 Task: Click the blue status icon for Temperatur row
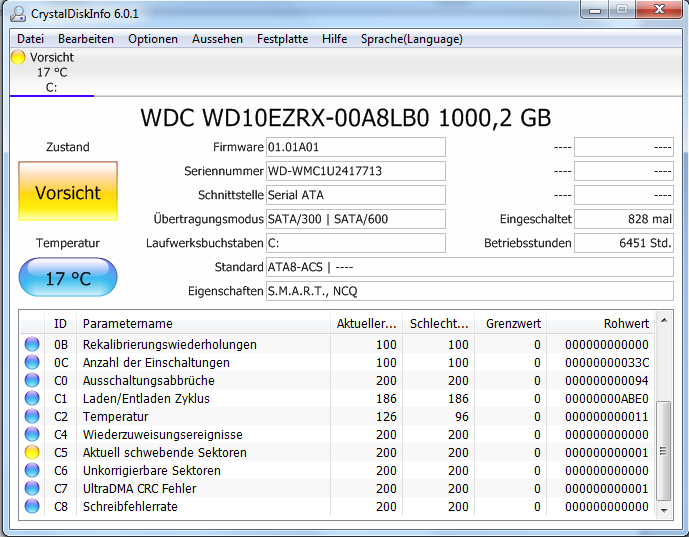coord(32,416)
